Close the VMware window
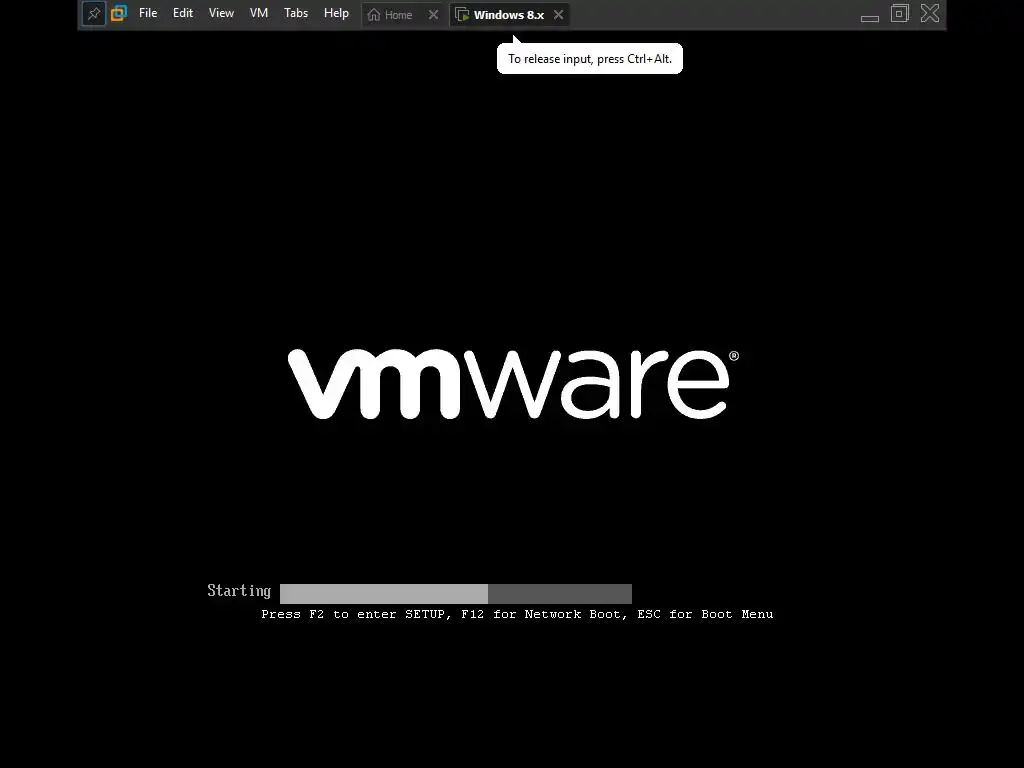This screenshot has height=768, width=1024. pyautogui.click(x=930, y=13)
